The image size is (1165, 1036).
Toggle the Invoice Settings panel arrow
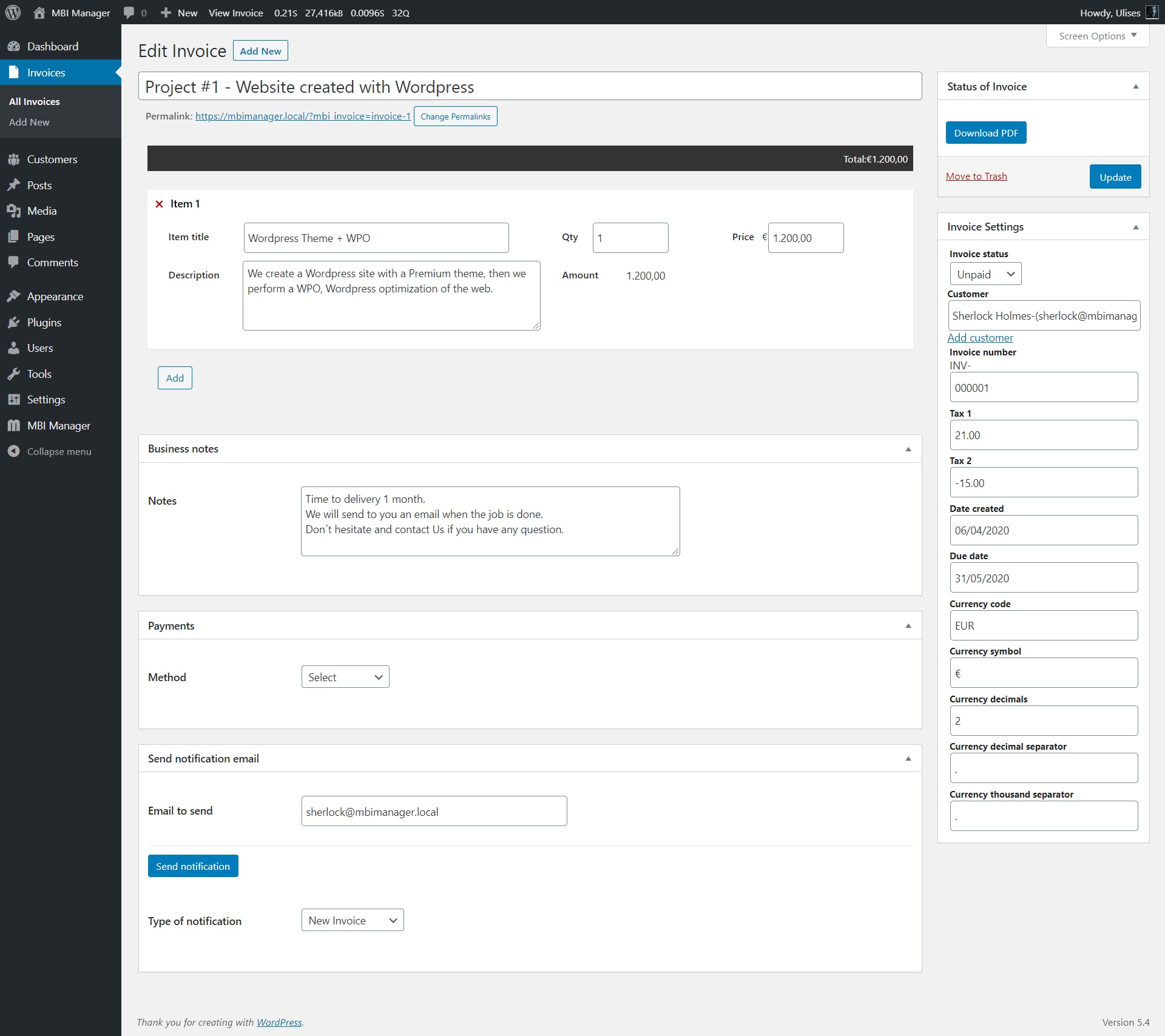[x=1135, y=227]
